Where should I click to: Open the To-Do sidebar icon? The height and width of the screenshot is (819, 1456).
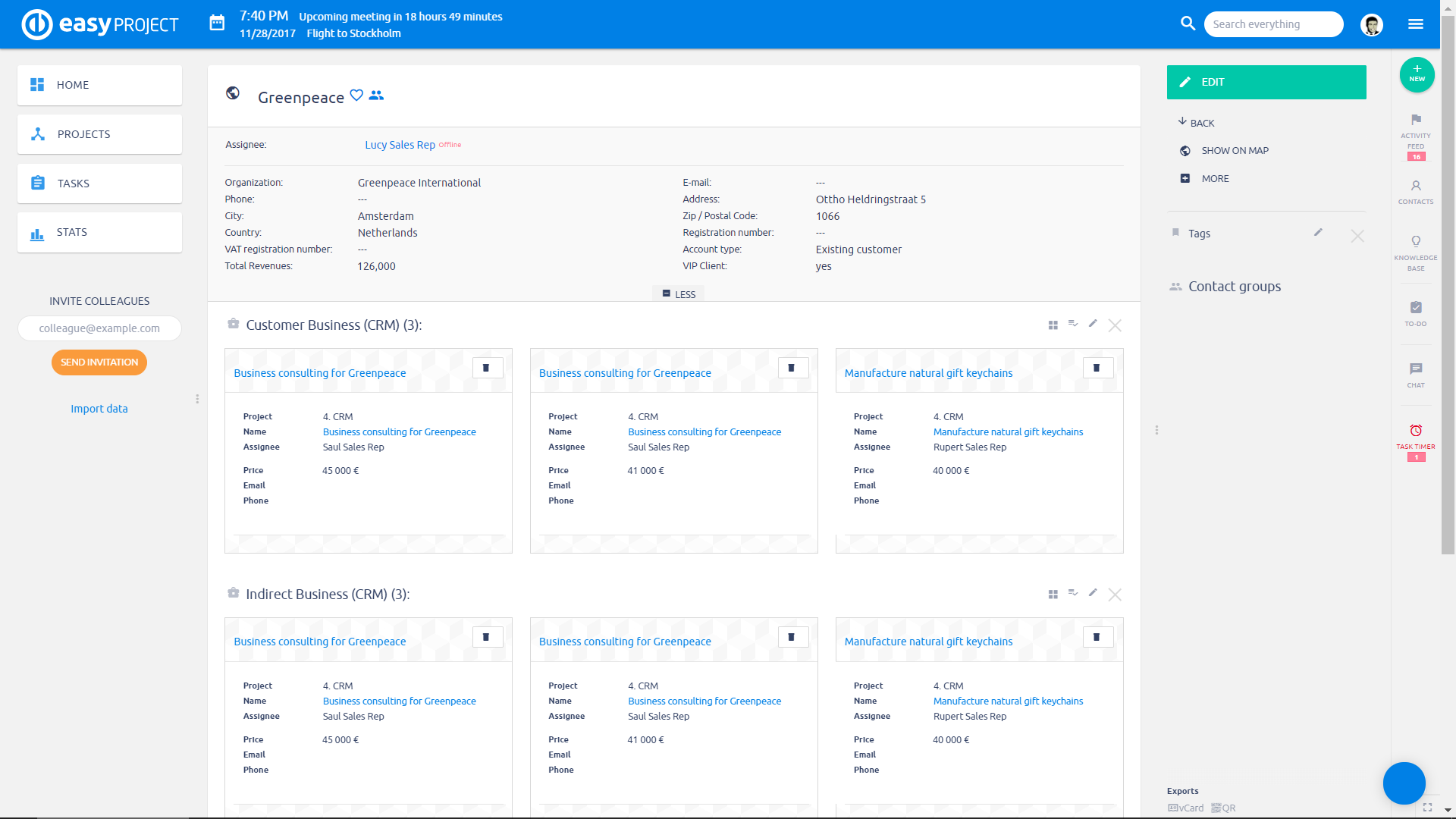[1416, 313]
